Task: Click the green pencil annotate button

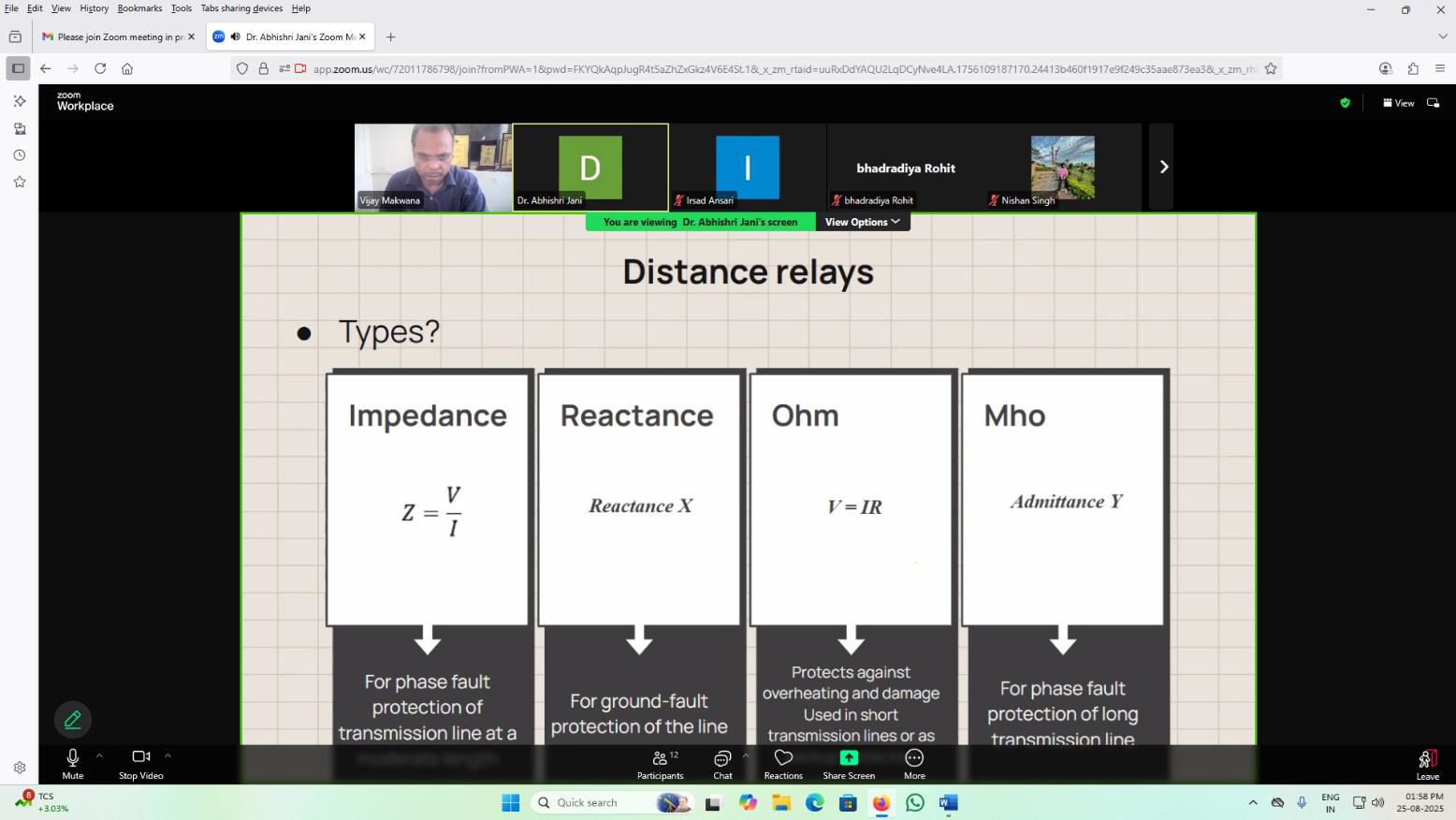Action: [x=73, y=720]
